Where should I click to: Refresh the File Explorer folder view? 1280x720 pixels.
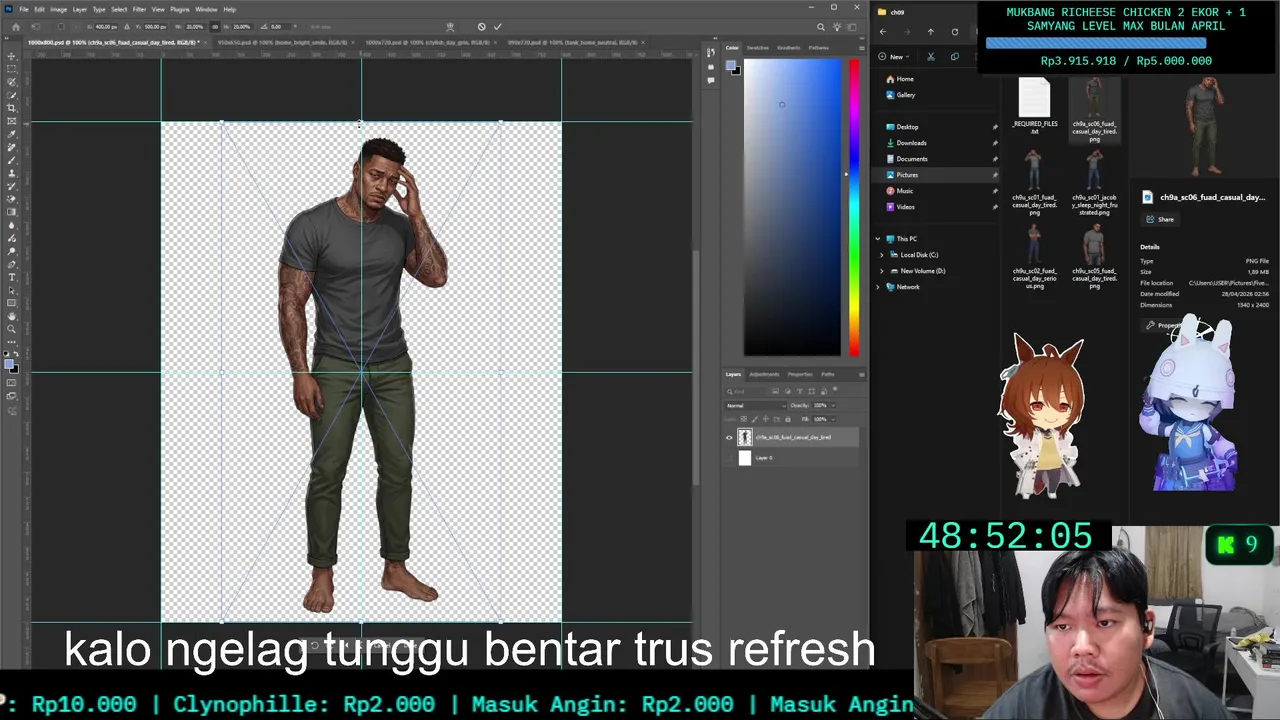pos(954,32)
